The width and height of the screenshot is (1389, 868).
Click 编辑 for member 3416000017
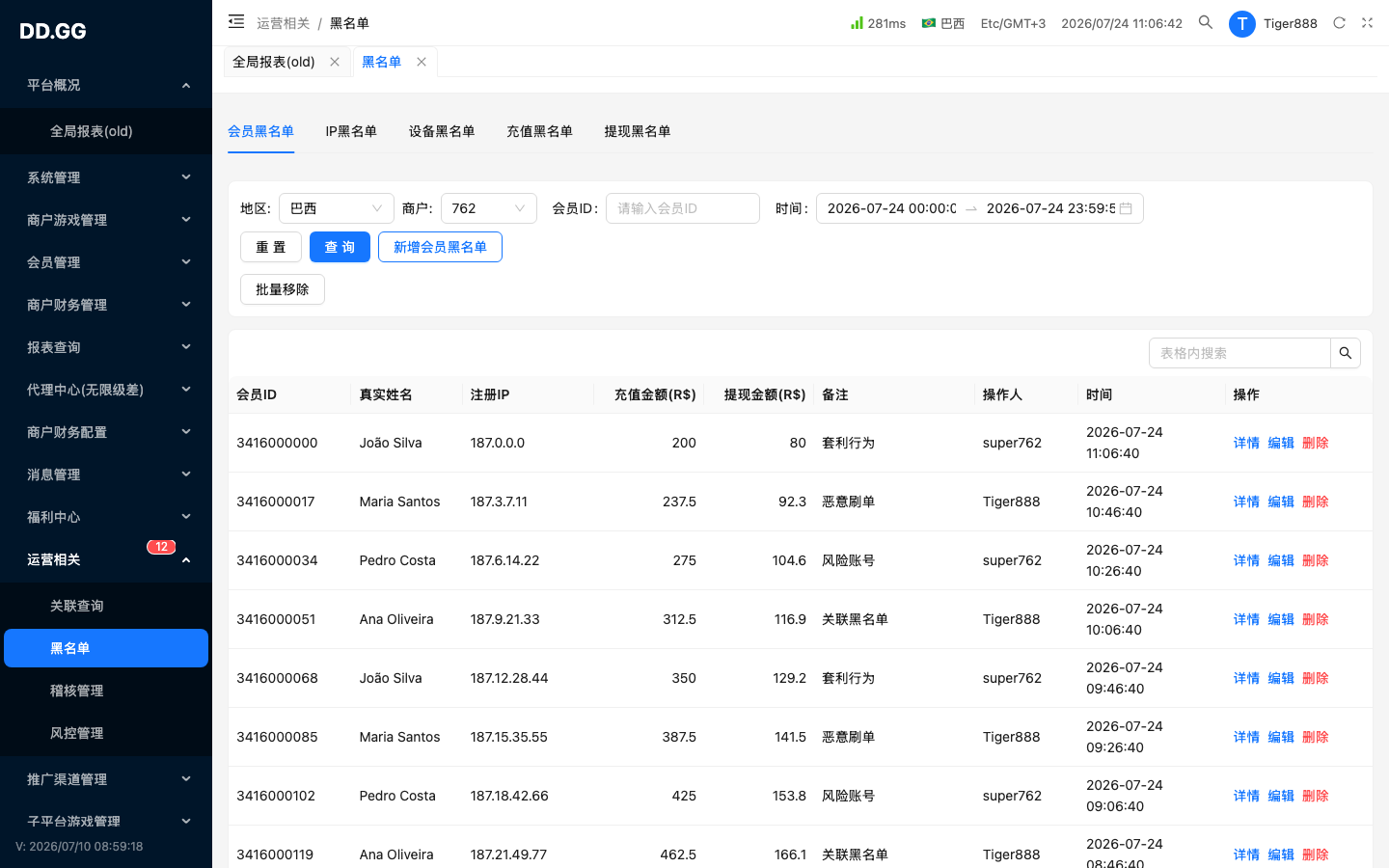(x=1281, y=502)
